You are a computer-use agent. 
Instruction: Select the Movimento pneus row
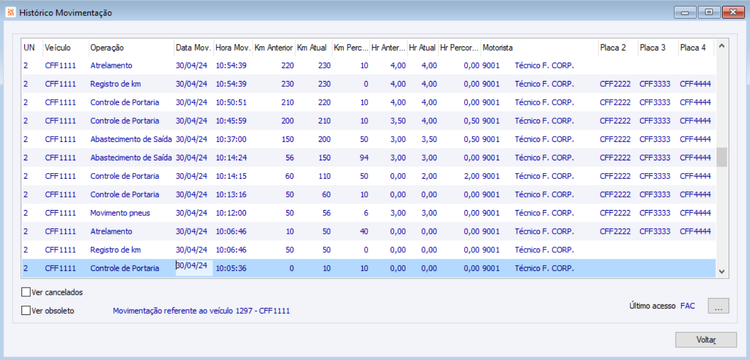pyautogui.click(x=369, y=213)
